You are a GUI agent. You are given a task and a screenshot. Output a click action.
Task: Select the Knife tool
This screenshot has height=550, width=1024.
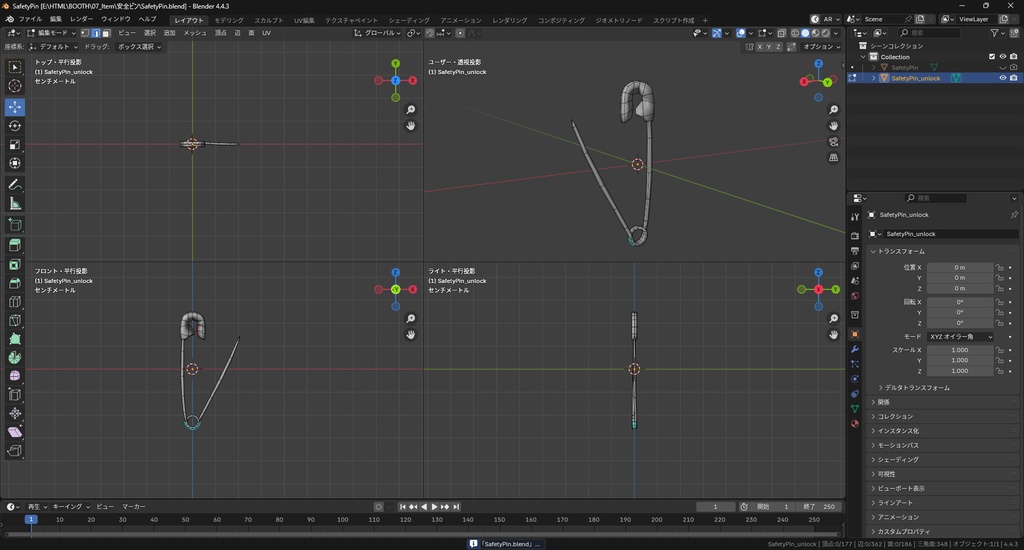pos(14,321)
